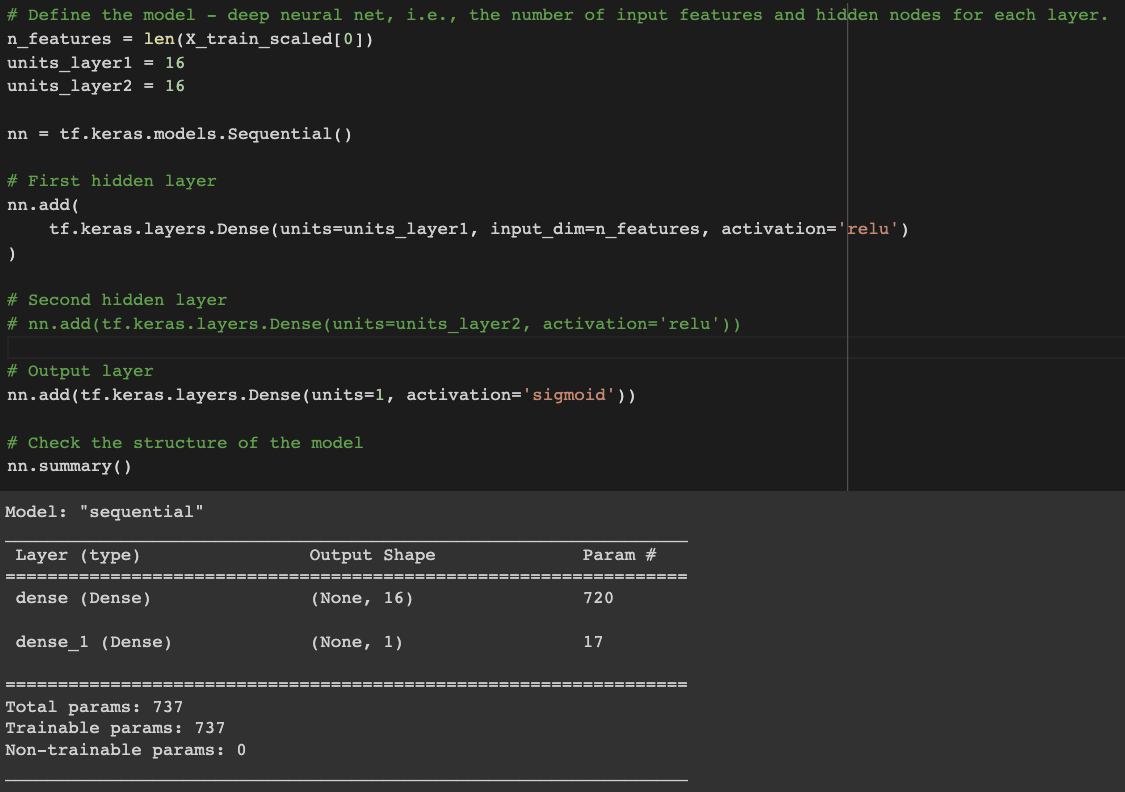Click the 'Param #' column header

tap(619, 555)
